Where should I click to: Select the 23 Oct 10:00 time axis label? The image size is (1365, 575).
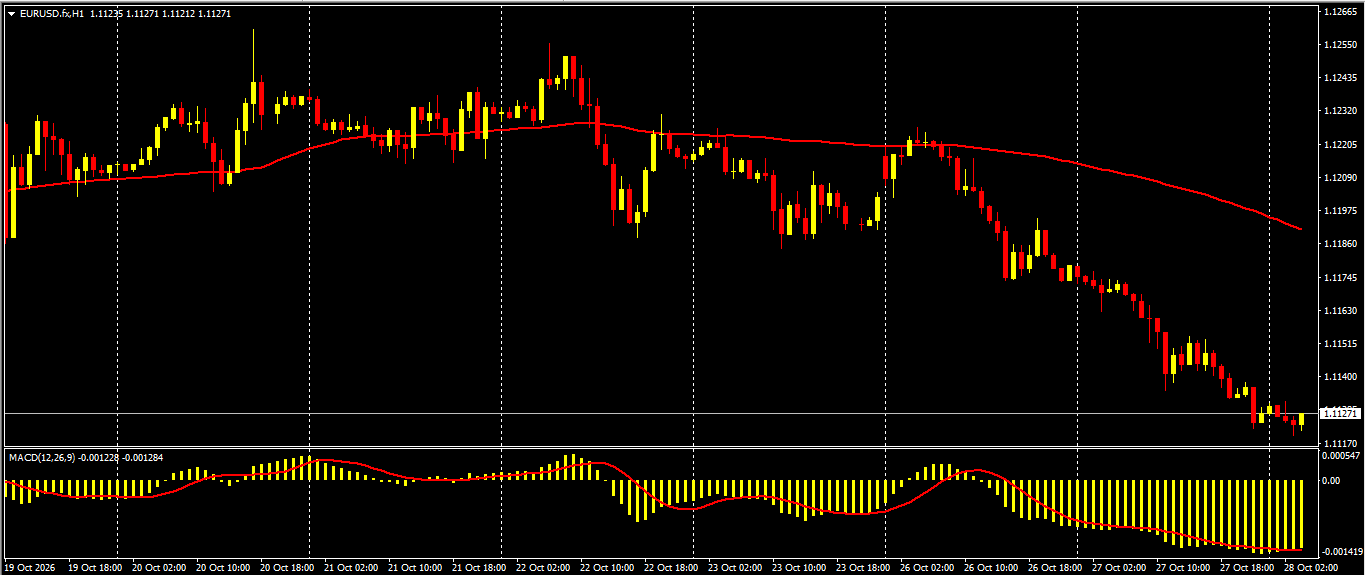click(799, 567)
